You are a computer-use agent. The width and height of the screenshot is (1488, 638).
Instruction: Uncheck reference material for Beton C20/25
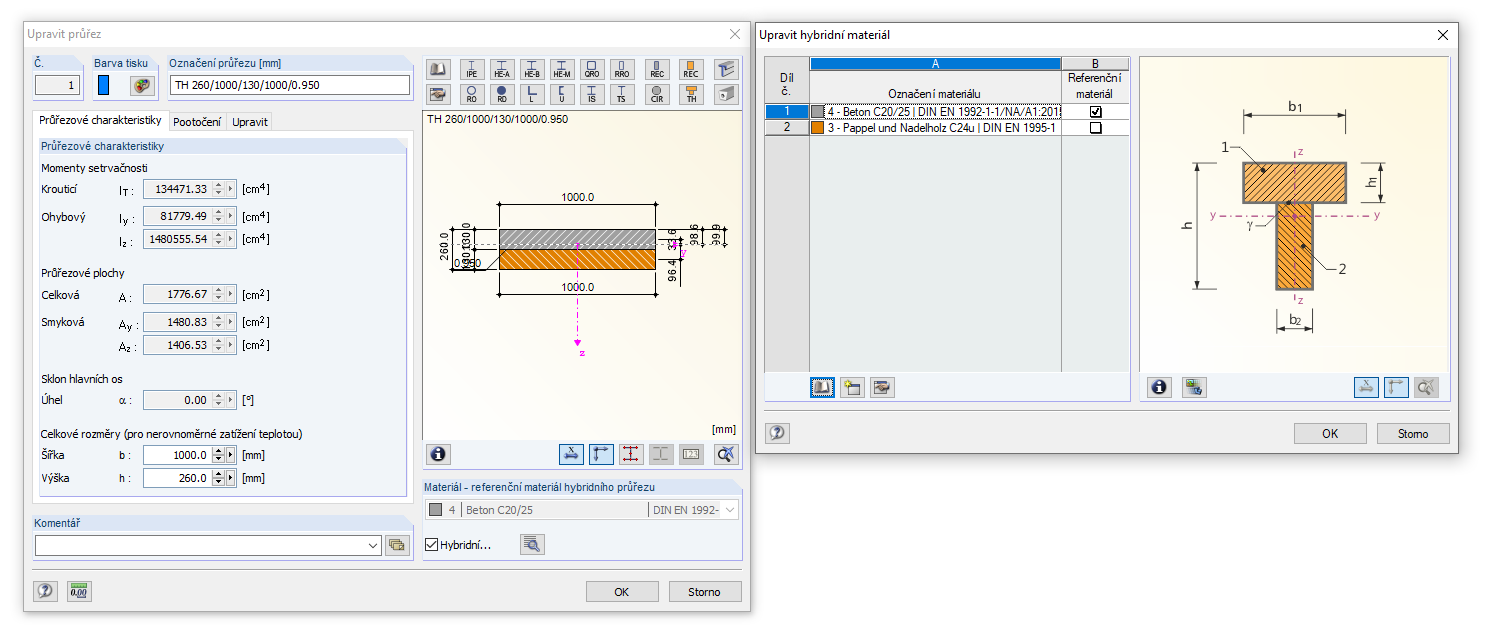click(1095, 112)
